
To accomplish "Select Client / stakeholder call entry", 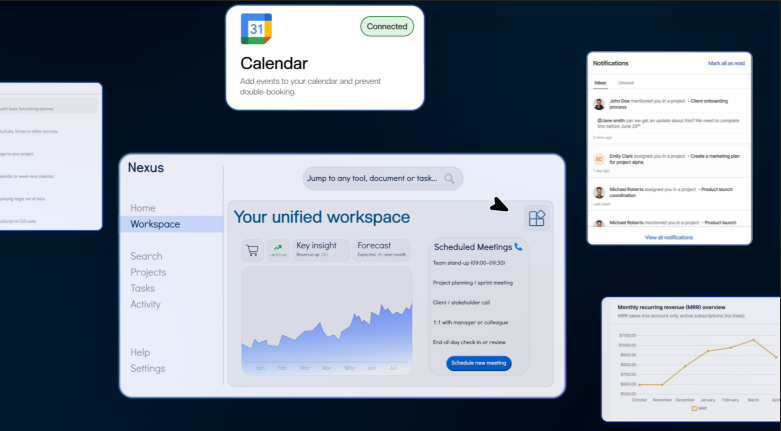I will click(462, 302).
